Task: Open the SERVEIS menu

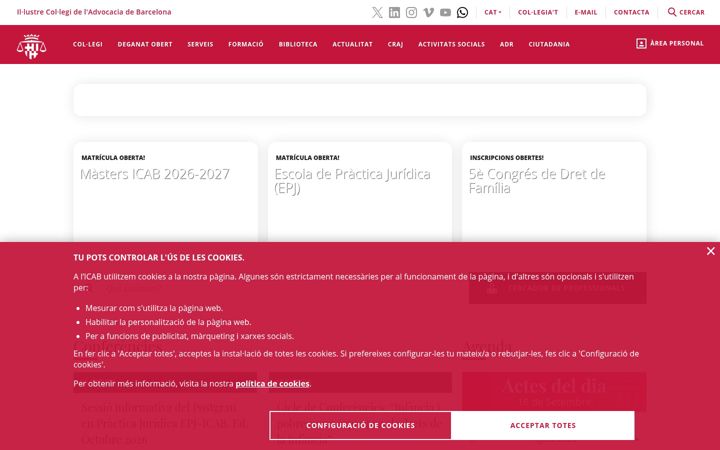Action: [x=200, y=44]
